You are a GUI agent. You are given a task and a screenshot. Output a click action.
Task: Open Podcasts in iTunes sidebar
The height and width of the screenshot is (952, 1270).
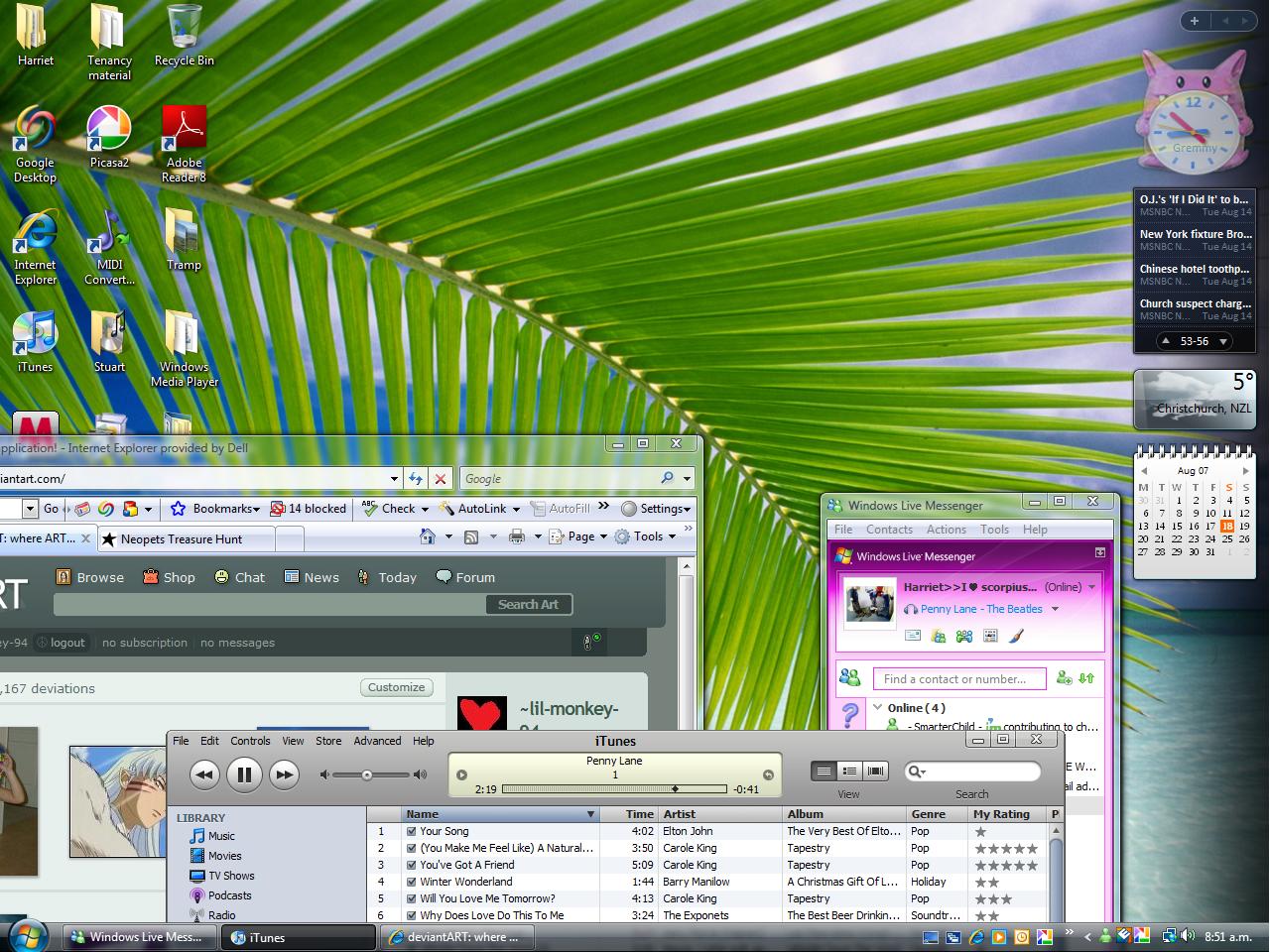click(220, 895)
